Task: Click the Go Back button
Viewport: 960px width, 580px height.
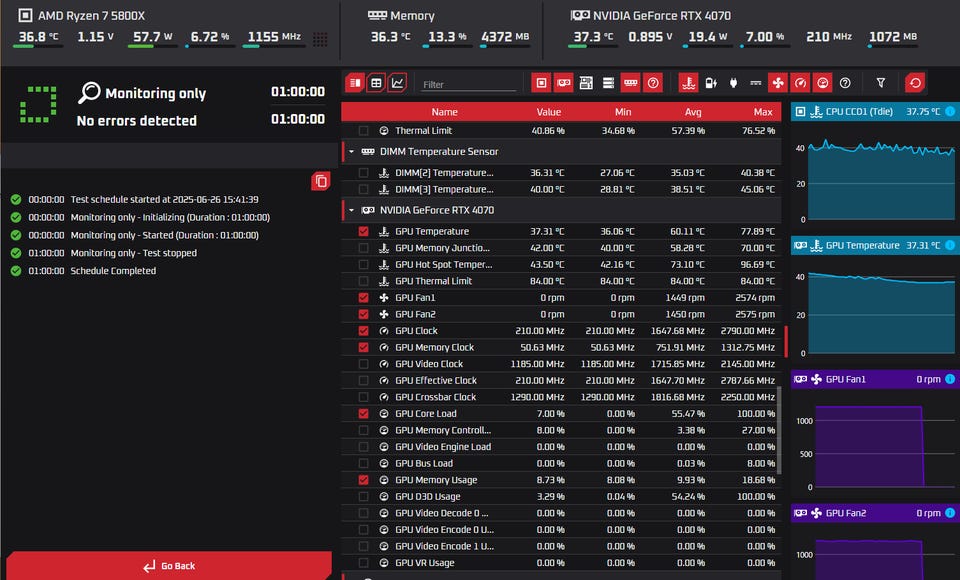Action: pyautogui.click(x=167, y=566)
